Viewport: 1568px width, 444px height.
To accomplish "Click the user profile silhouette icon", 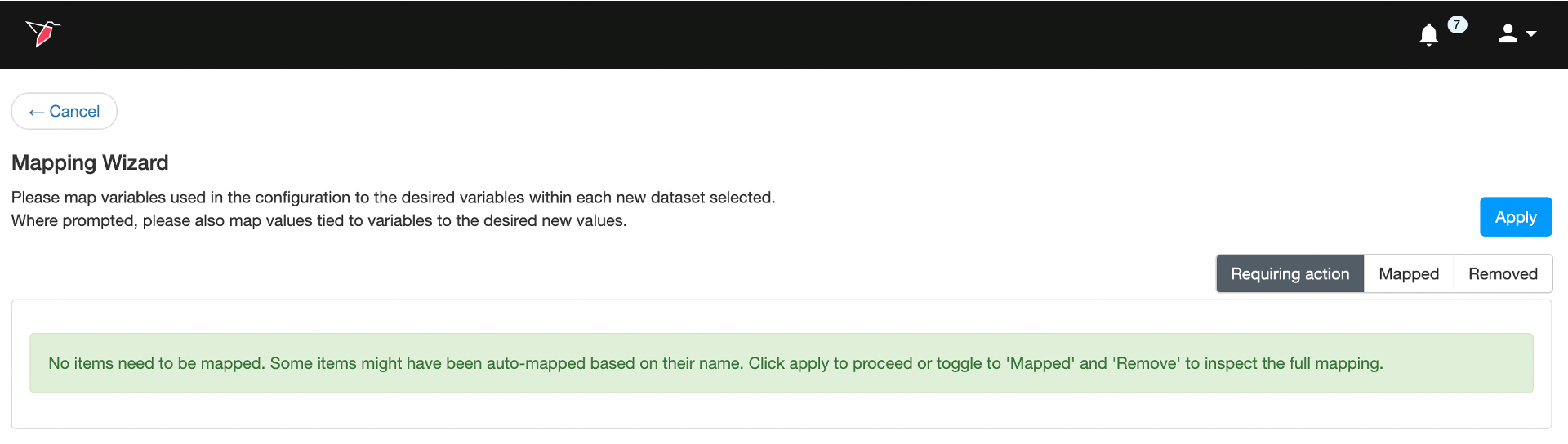I will (x=1508, y=33).
